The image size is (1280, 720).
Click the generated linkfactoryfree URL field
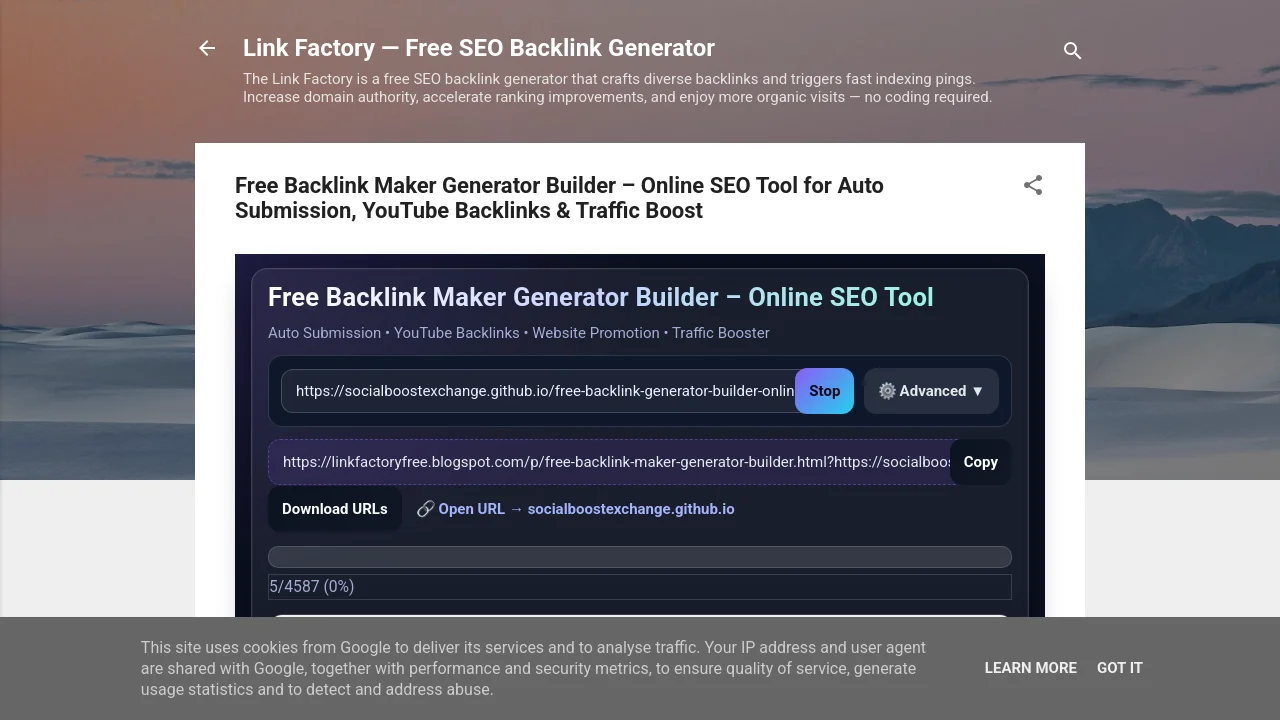(x=610, y=462)
